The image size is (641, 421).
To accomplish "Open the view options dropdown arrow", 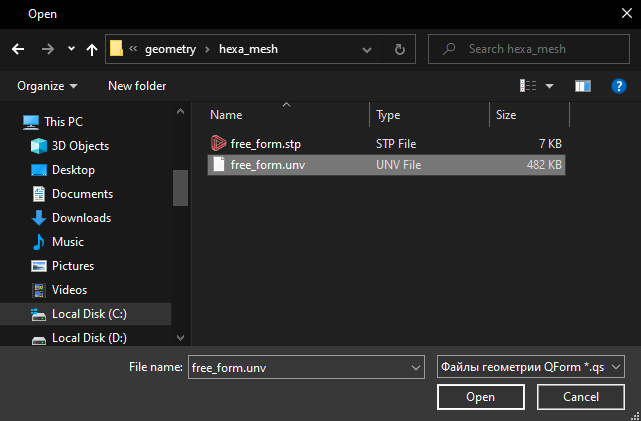I will (x=549, y=86).
